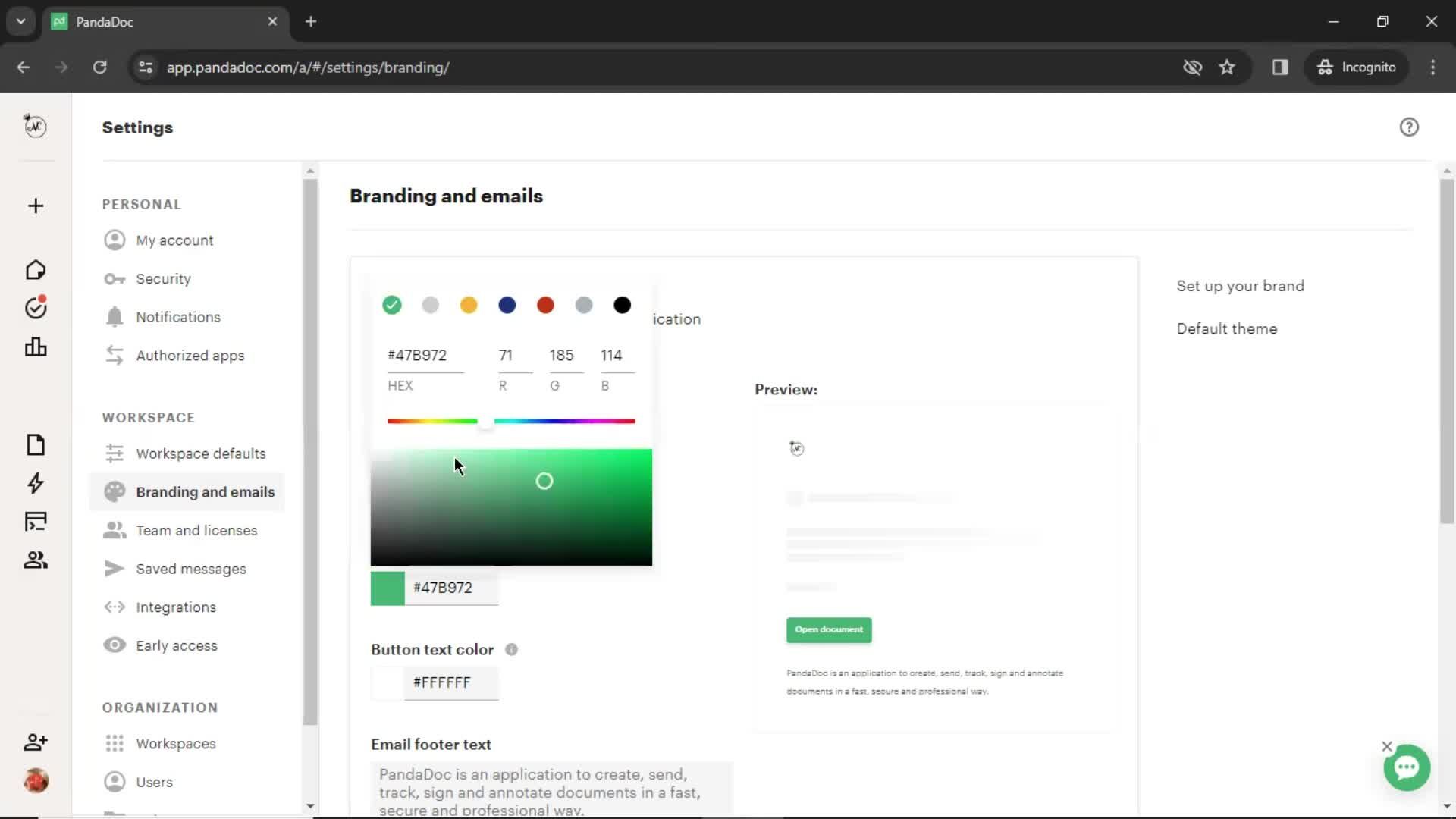Open the Early access settings icon
Image resolution: width=1456 pixels, height=819 pixels.
point(113,645)
